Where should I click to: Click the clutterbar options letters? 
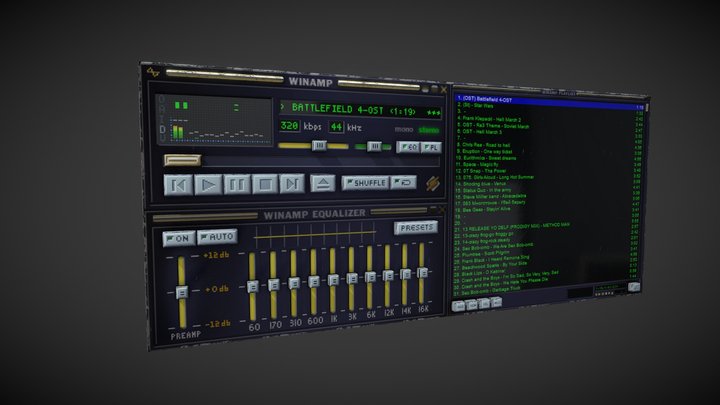(x=162, y=120)
